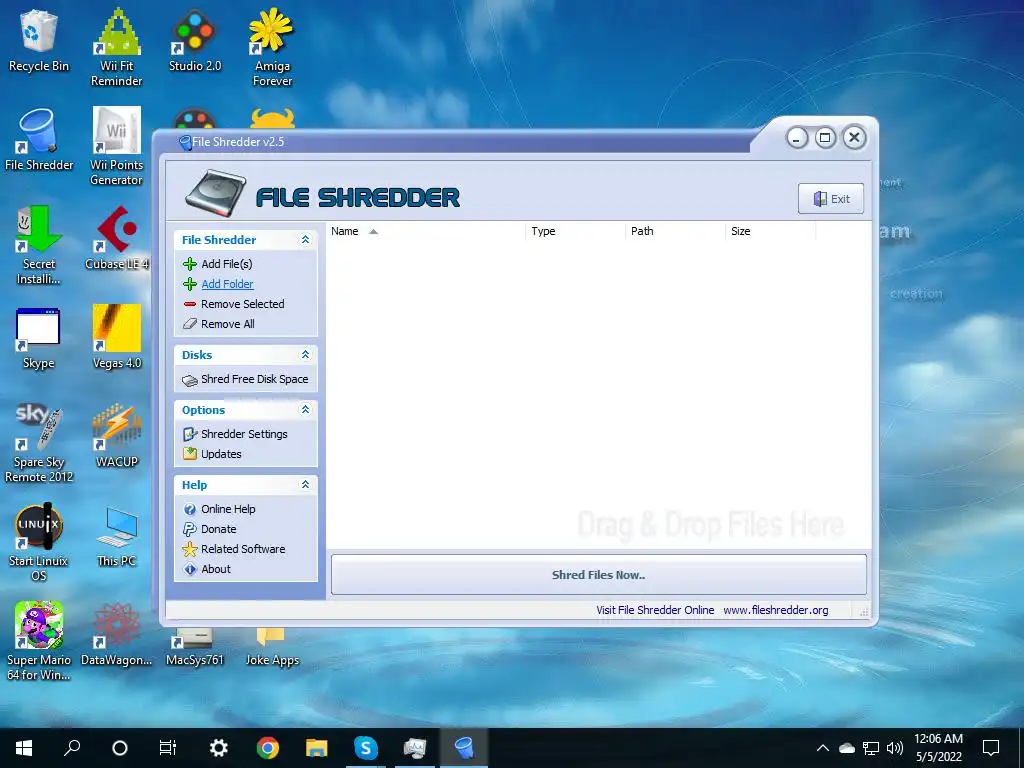Screen dimensions: 1024x768
Task: Click the red minus icon beside Remove Selected
Action: (190, 304)
